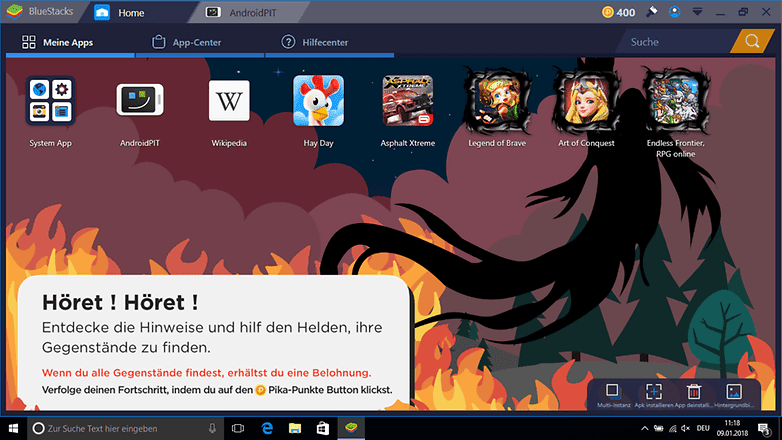This screenshot has width=782, height=440.
Task: Open Legend of Brave game
Action: (x=497, y=101)
